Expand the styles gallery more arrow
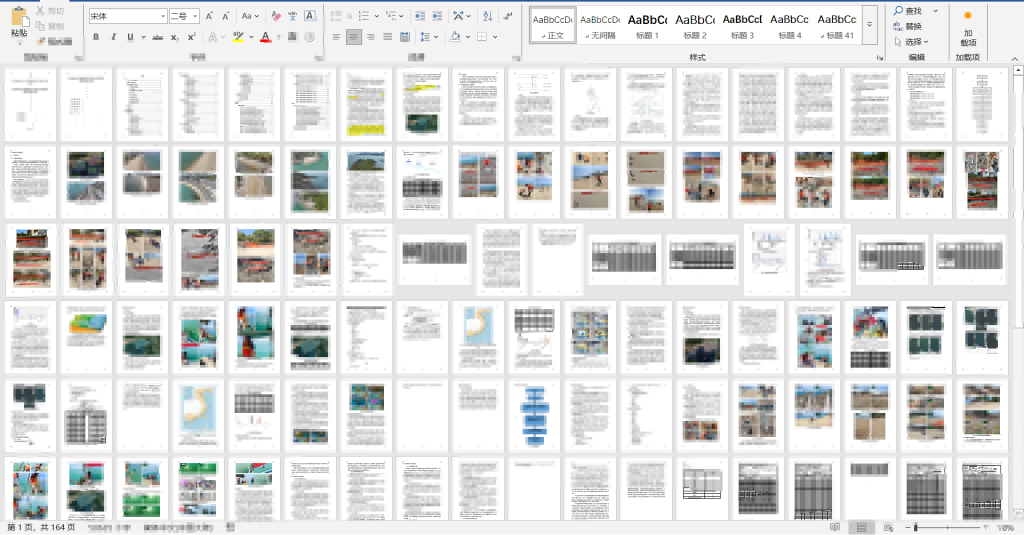This screenshot has height=535, width=1024. click(x=869, y=24)
